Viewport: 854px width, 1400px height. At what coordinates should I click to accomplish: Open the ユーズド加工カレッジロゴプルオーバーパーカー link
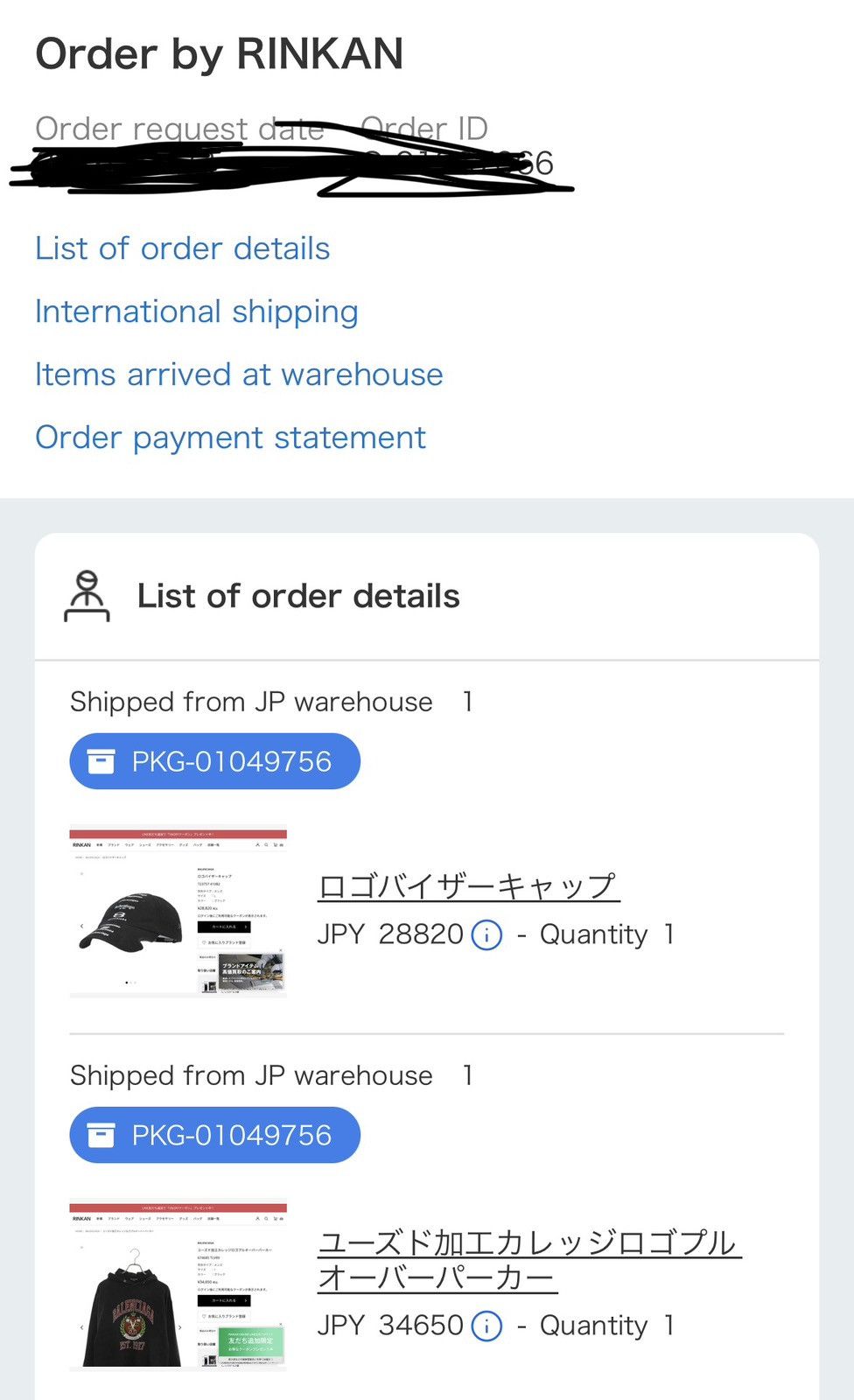(529, 1260)
